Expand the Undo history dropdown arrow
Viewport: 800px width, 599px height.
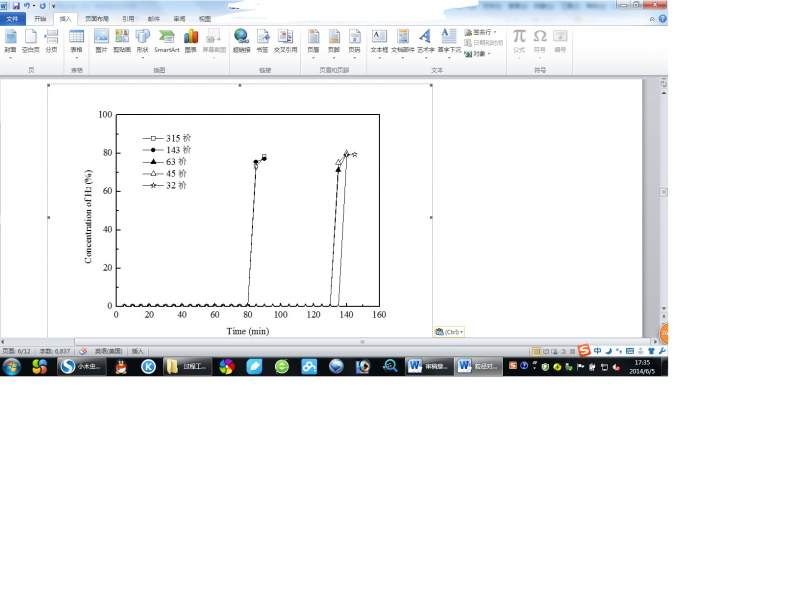34,6
